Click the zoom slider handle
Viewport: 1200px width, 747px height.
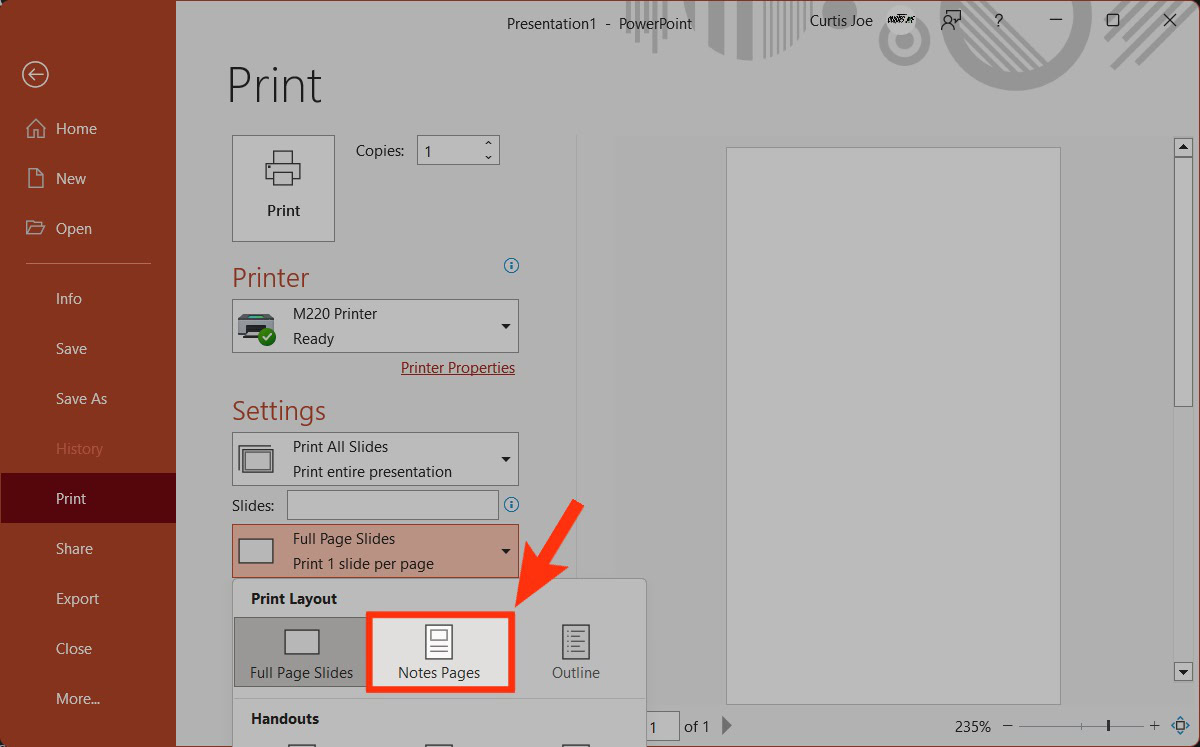(1108, 726)
